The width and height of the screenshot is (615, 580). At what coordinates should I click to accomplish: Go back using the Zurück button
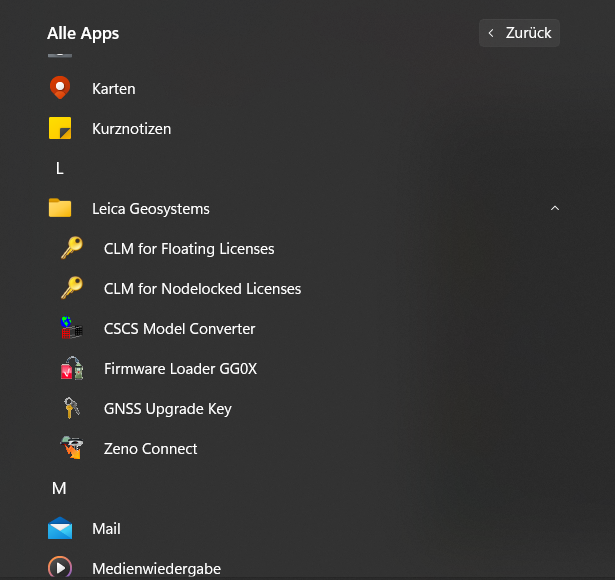click(519, 33)
